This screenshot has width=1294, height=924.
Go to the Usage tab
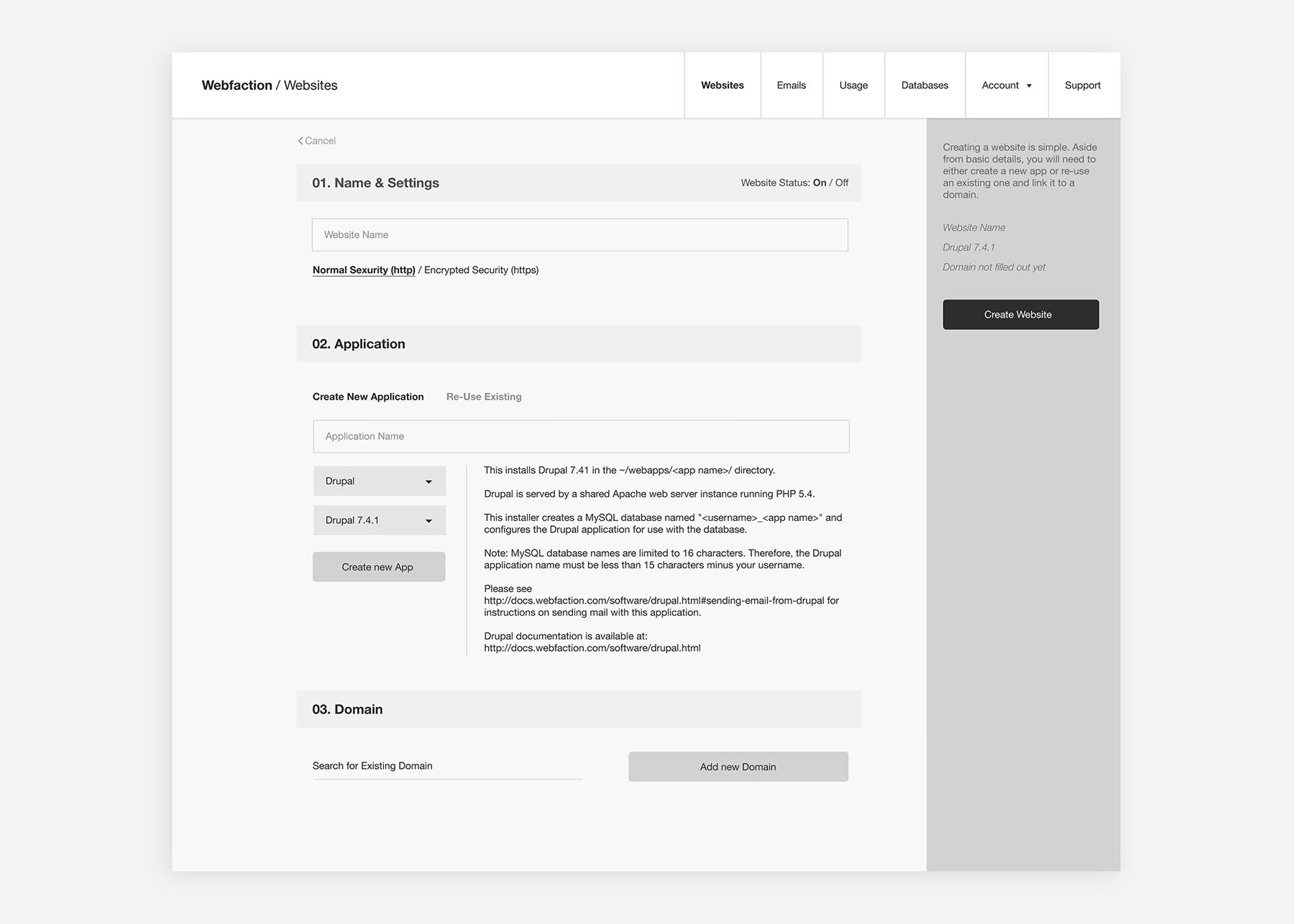[x=853, y=86]
